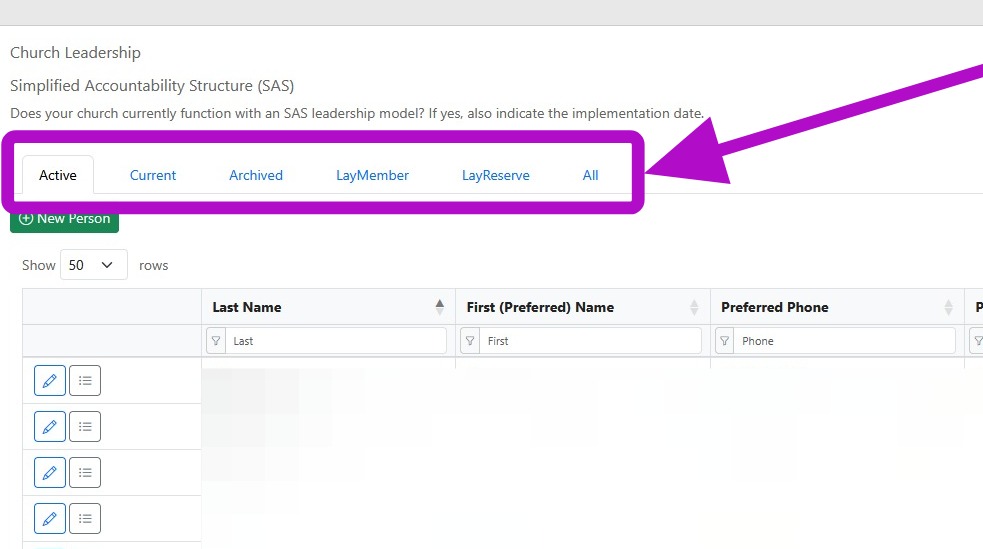Open the list icon in third row
This screenshot has width=983, height=549.
tap(85, 473)
